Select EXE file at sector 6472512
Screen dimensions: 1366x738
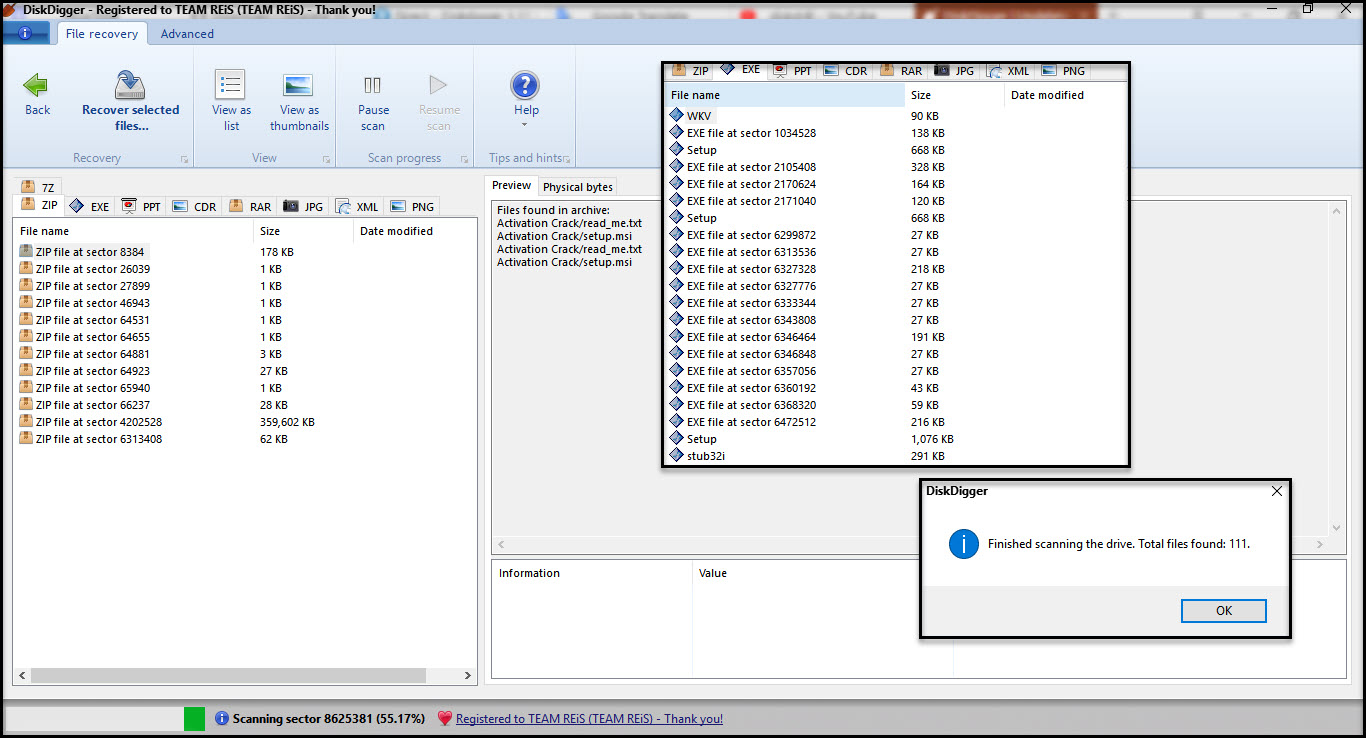(x=751, y=422)
